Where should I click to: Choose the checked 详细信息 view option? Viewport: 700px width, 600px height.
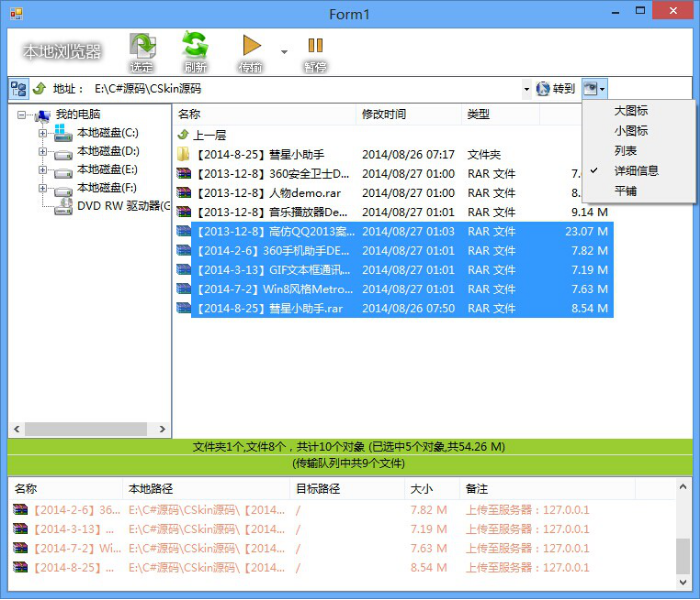point(636,171)
